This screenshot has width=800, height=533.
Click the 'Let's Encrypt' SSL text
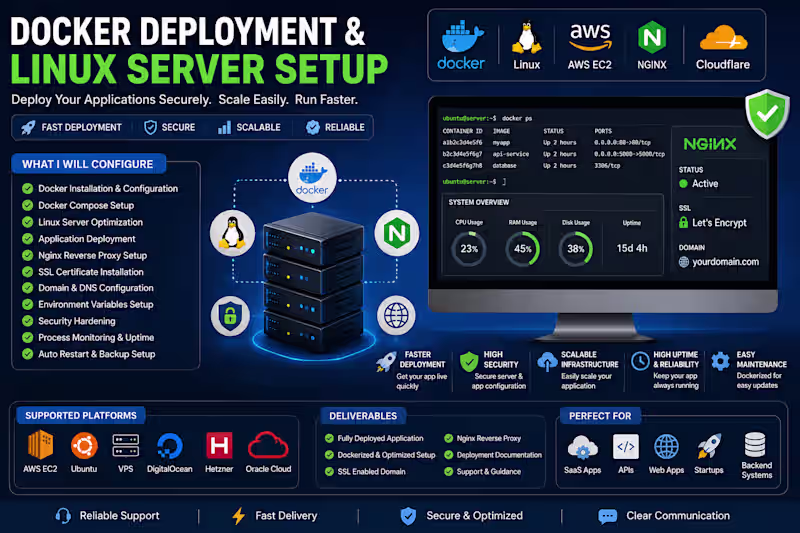coord(719,222)
